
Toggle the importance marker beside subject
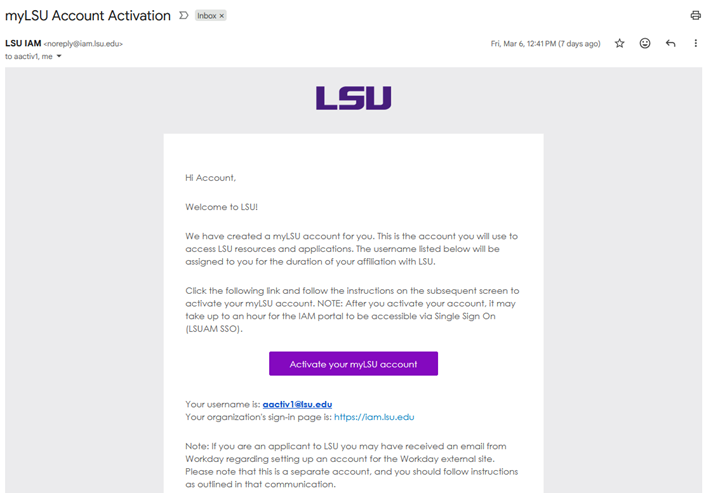(x=183, y=16)
